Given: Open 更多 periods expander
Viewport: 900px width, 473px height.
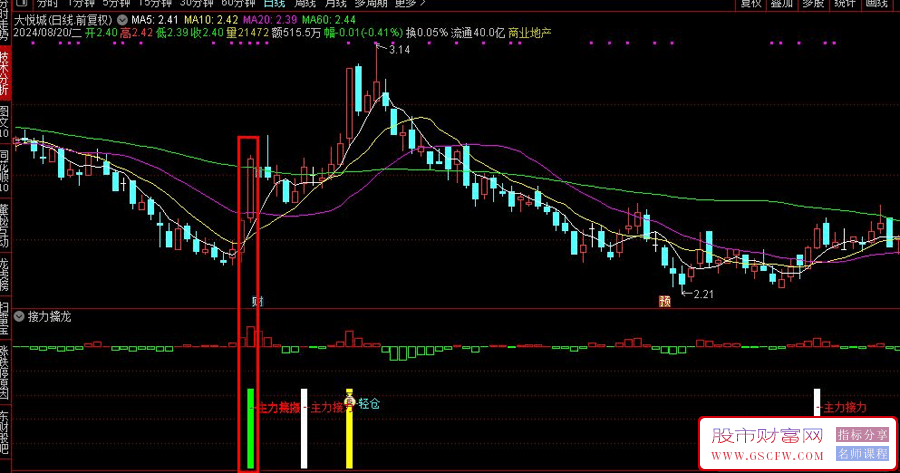Looking at the screenshot, I should pyautogui.click(x=410, y=3).
